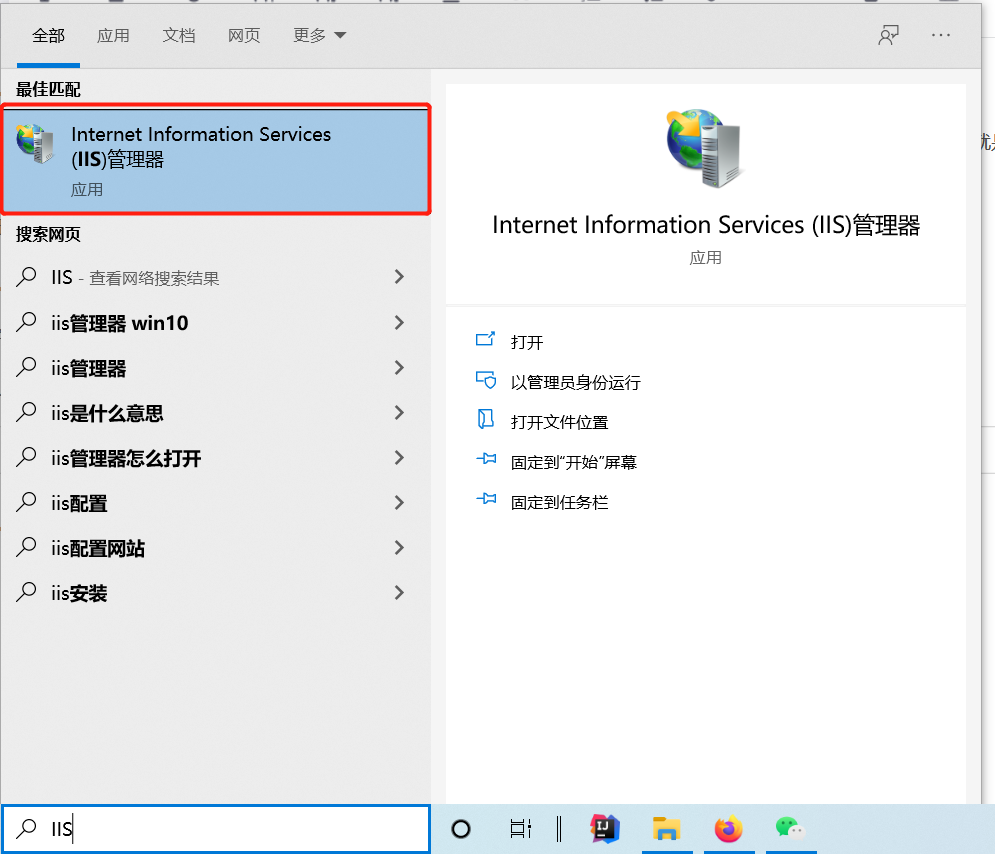Click 固定到任务栏

click(559, 503)
